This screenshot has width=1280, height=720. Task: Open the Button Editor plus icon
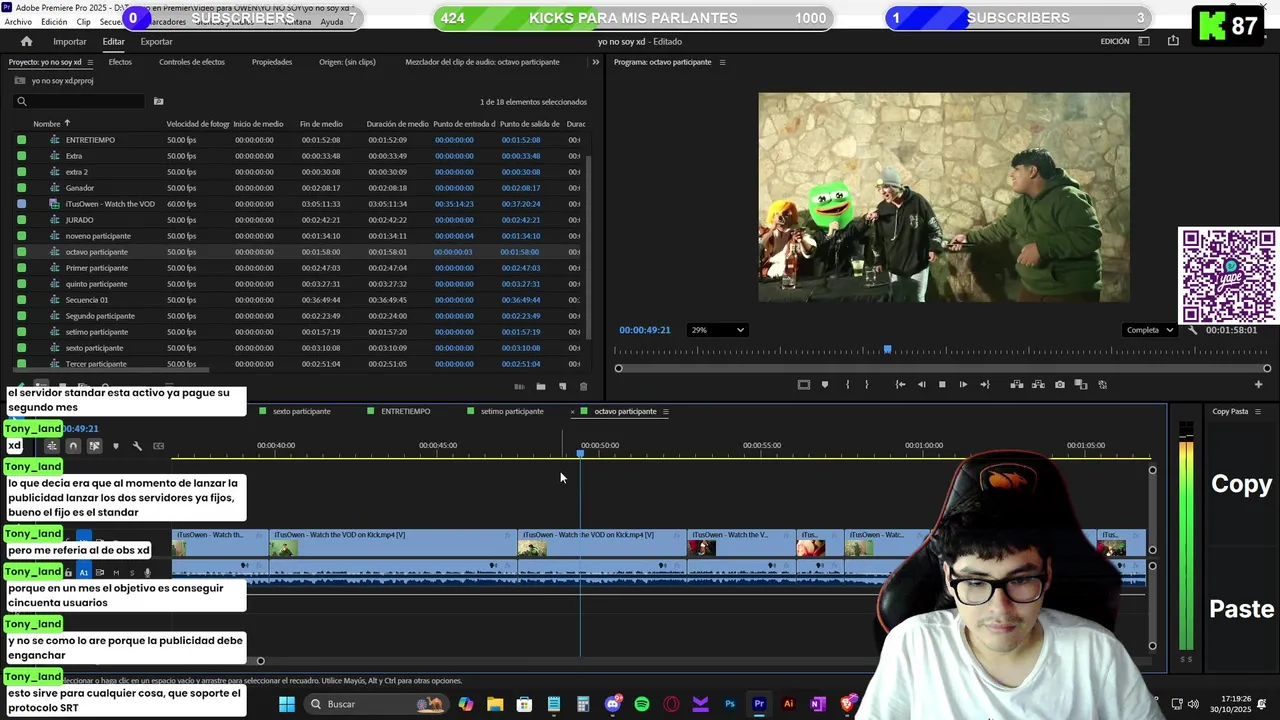click(x=1259, y=384)
